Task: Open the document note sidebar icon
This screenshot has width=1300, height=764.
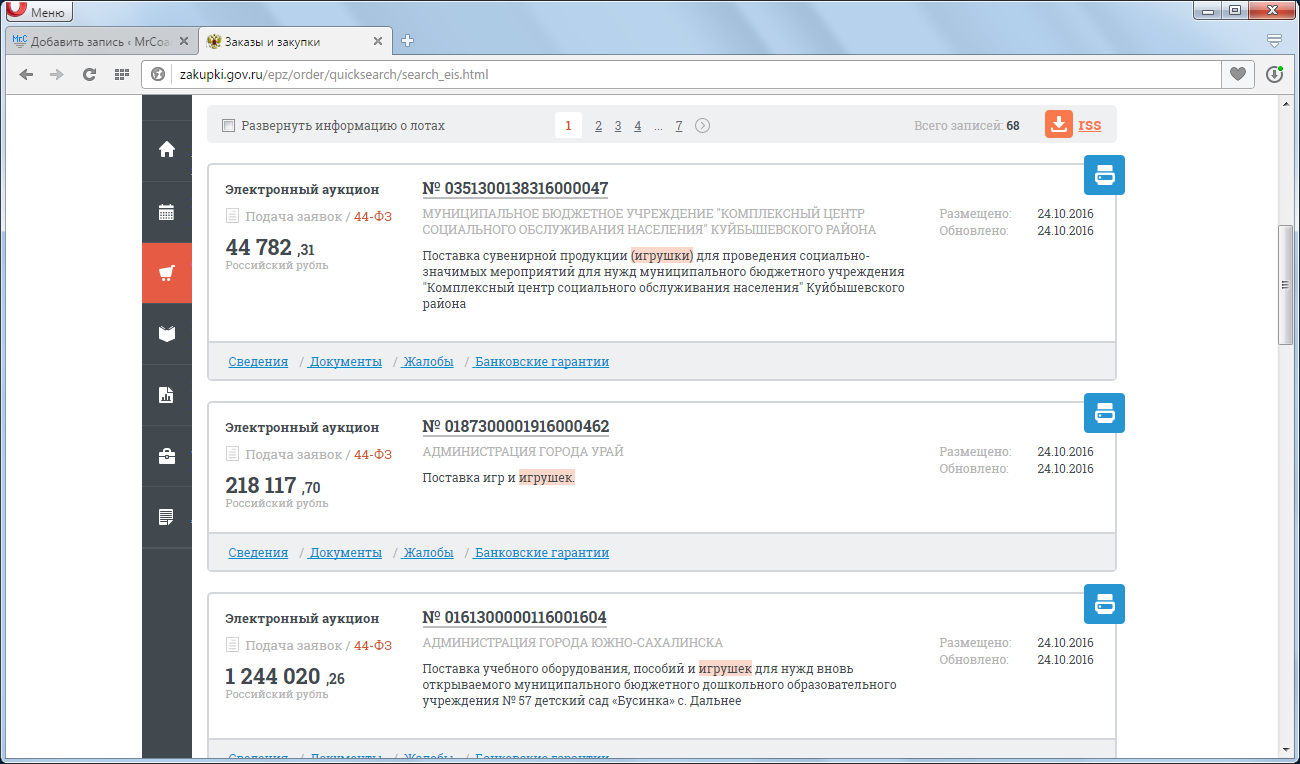Action: [167, 517]
